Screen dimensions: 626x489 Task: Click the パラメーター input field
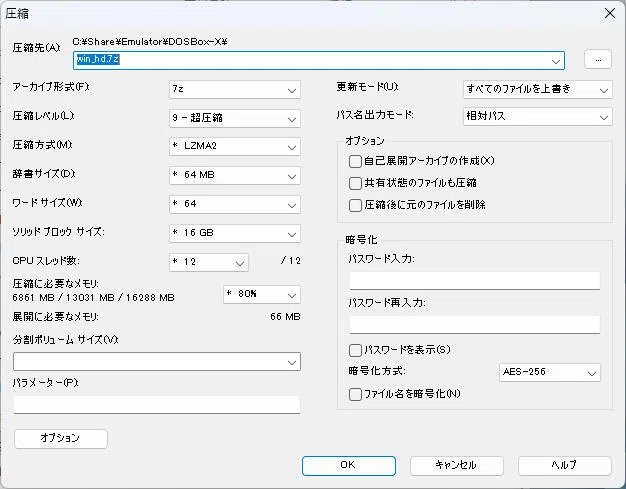coord(156,404)
